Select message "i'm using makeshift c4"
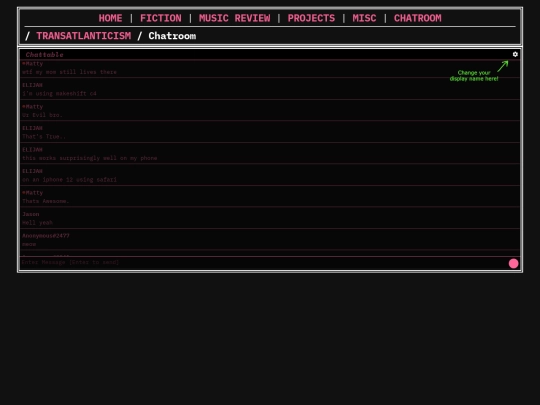The height and width of the screenshot is (405, 540). (x=59, y=94)
